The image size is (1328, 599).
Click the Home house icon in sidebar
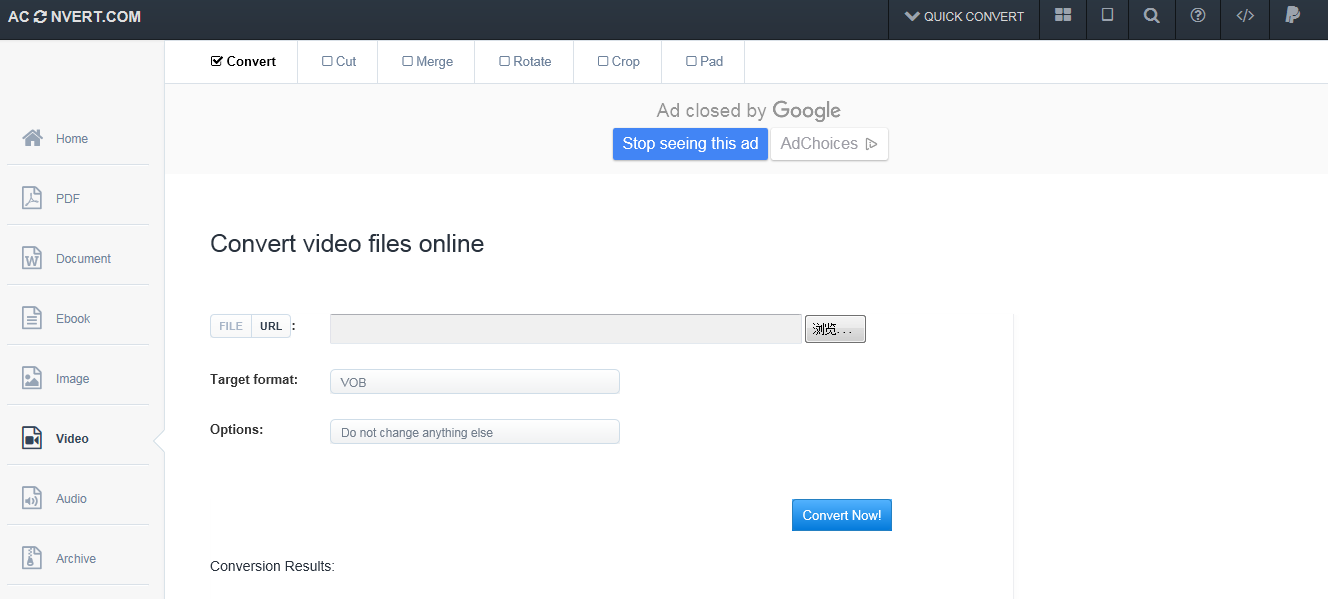coord(32,138)
